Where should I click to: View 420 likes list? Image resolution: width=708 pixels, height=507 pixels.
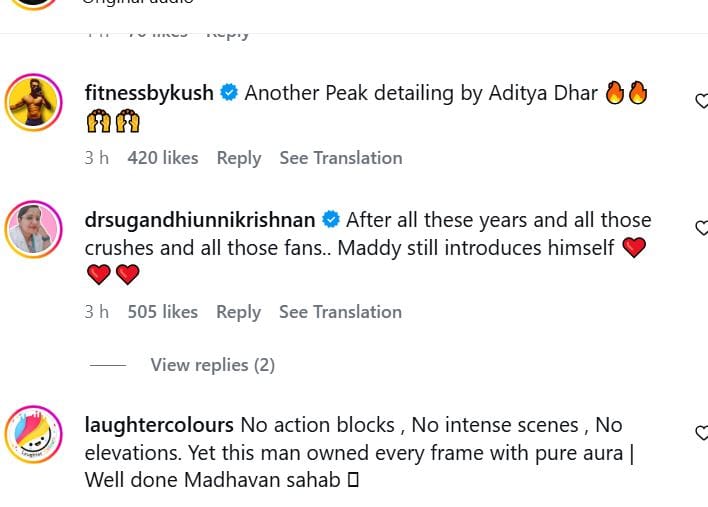point(163,158)
